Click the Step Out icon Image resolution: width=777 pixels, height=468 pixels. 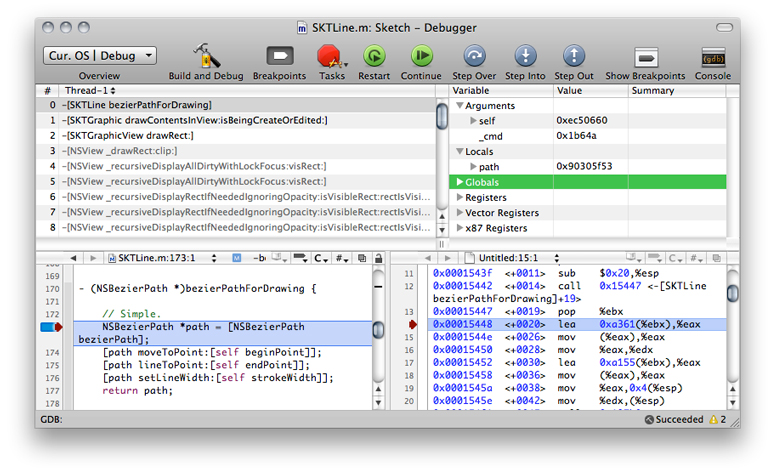(x=573, y=56)
